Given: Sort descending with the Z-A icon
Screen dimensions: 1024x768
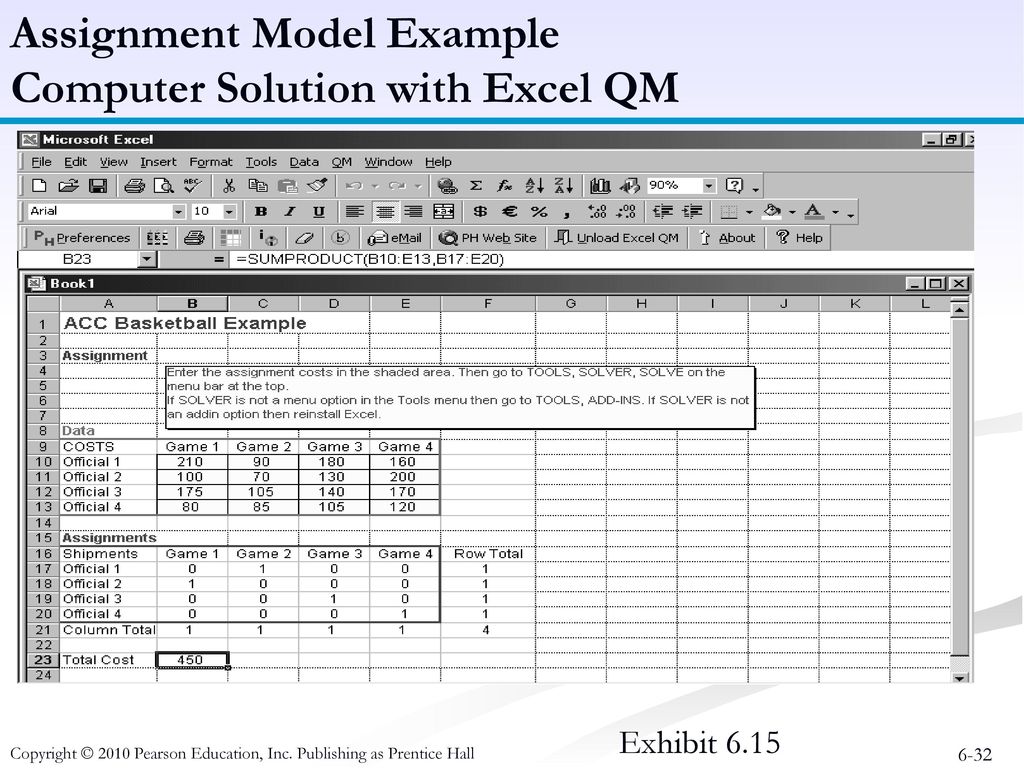Looking at the screenshot, I should pos(563,186).
